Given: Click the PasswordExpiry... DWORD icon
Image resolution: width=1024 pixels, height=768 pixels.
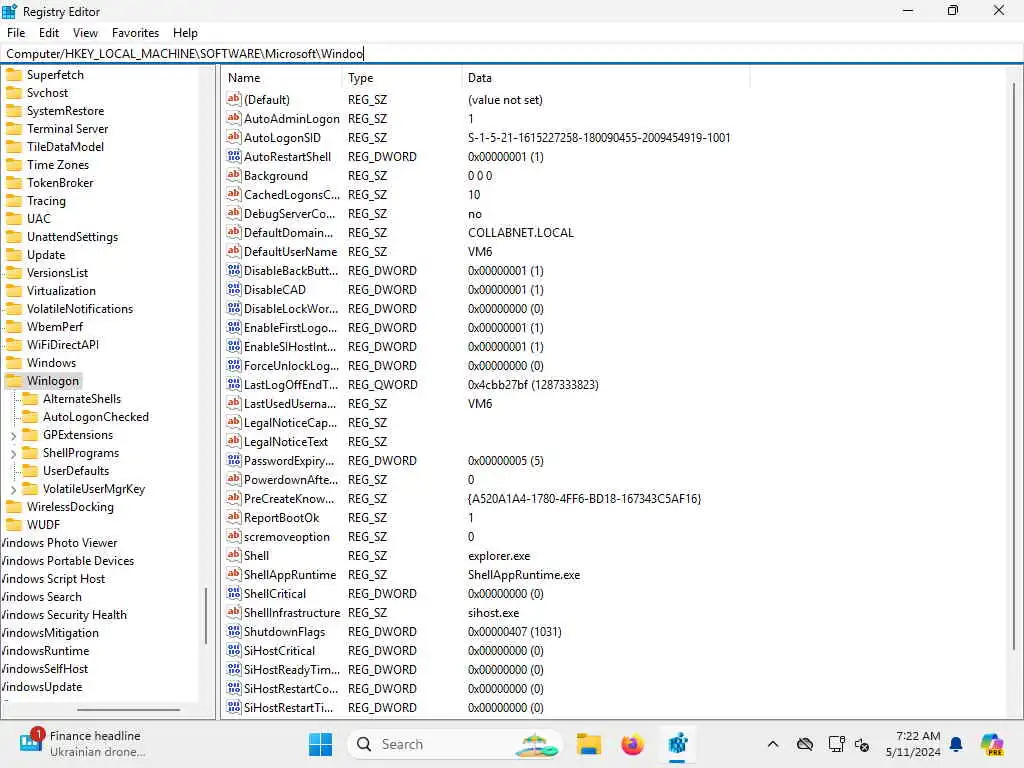Looking at the screenshot, I should coord(234,460).
